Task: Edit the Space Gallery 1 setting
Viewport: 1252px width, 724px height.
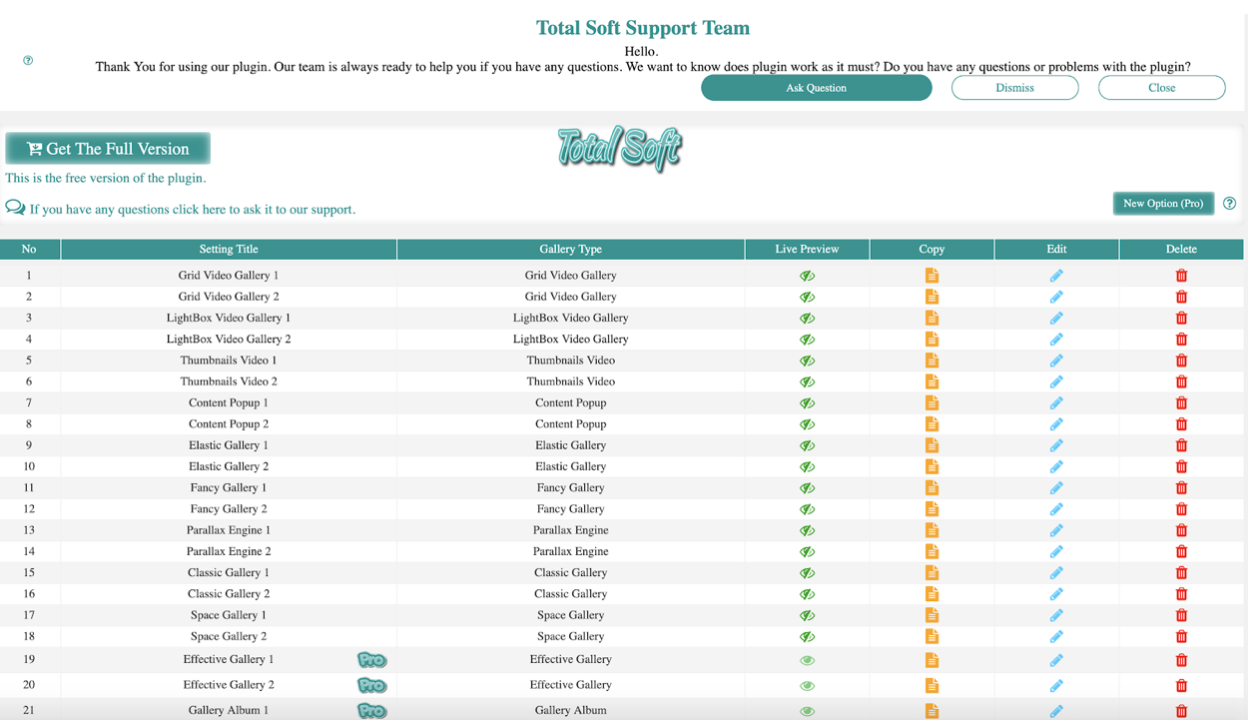Action: (1059, 616)
